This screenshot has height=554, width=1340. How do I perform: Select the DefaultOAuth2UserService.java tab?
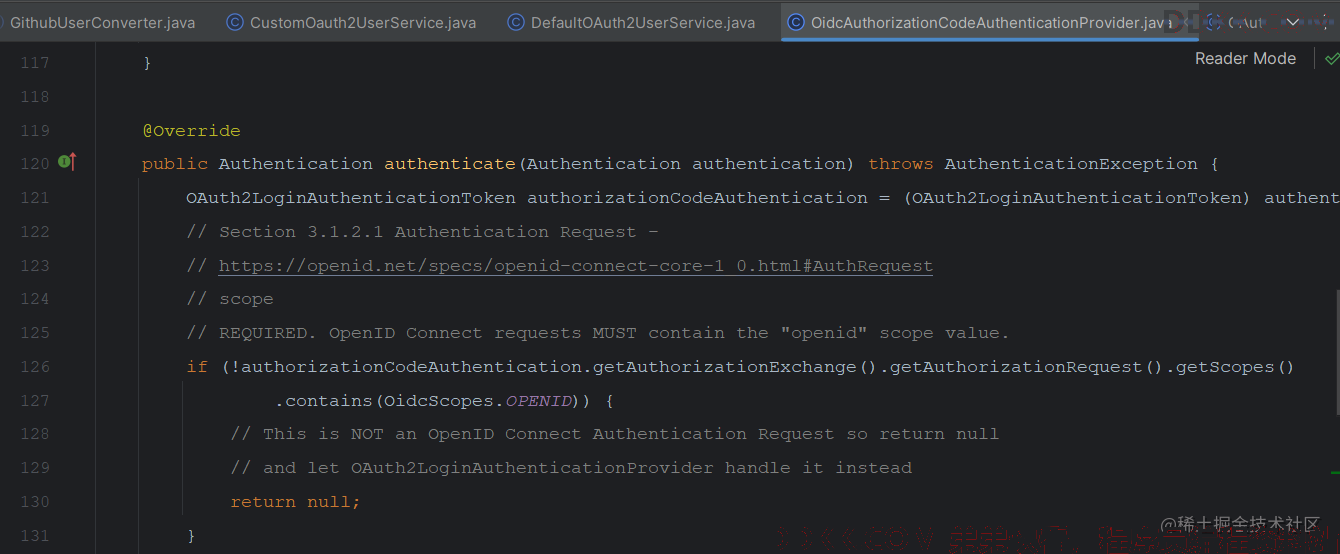pyautogui.click(x=642, y=22)
